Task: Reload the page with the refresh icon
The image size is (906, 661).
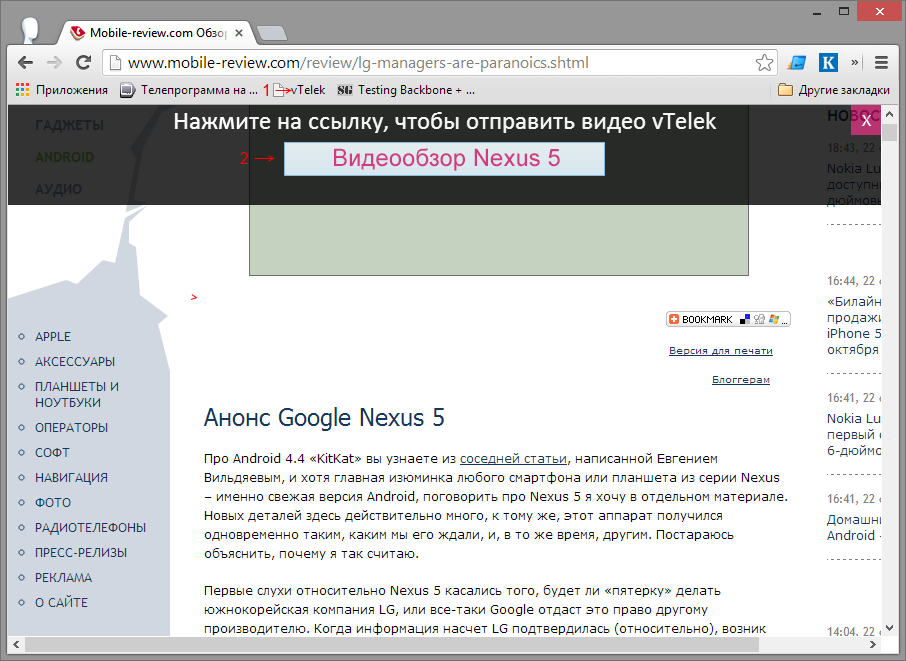Action: [x=84, y=62]
